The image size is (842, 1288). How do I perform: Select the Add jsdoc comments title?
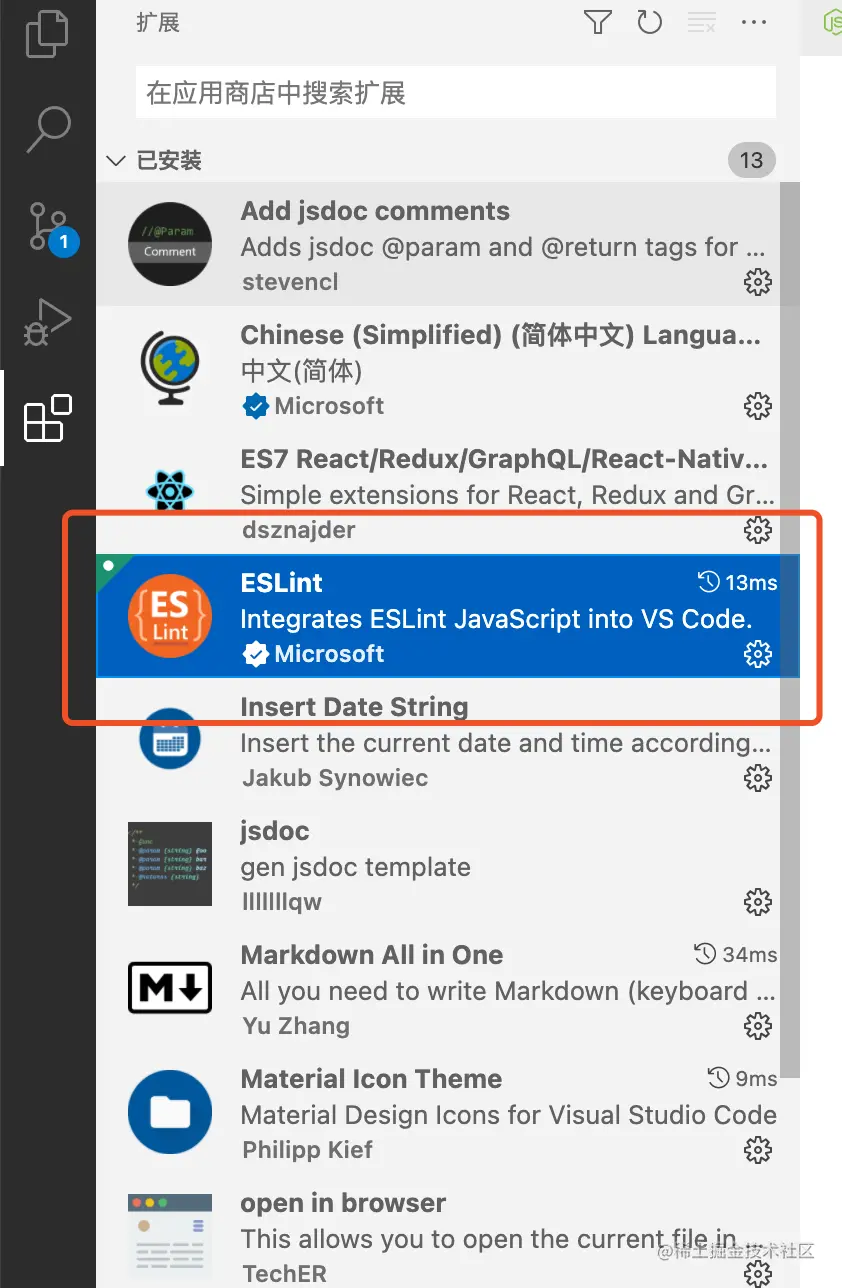pos(375,211)
